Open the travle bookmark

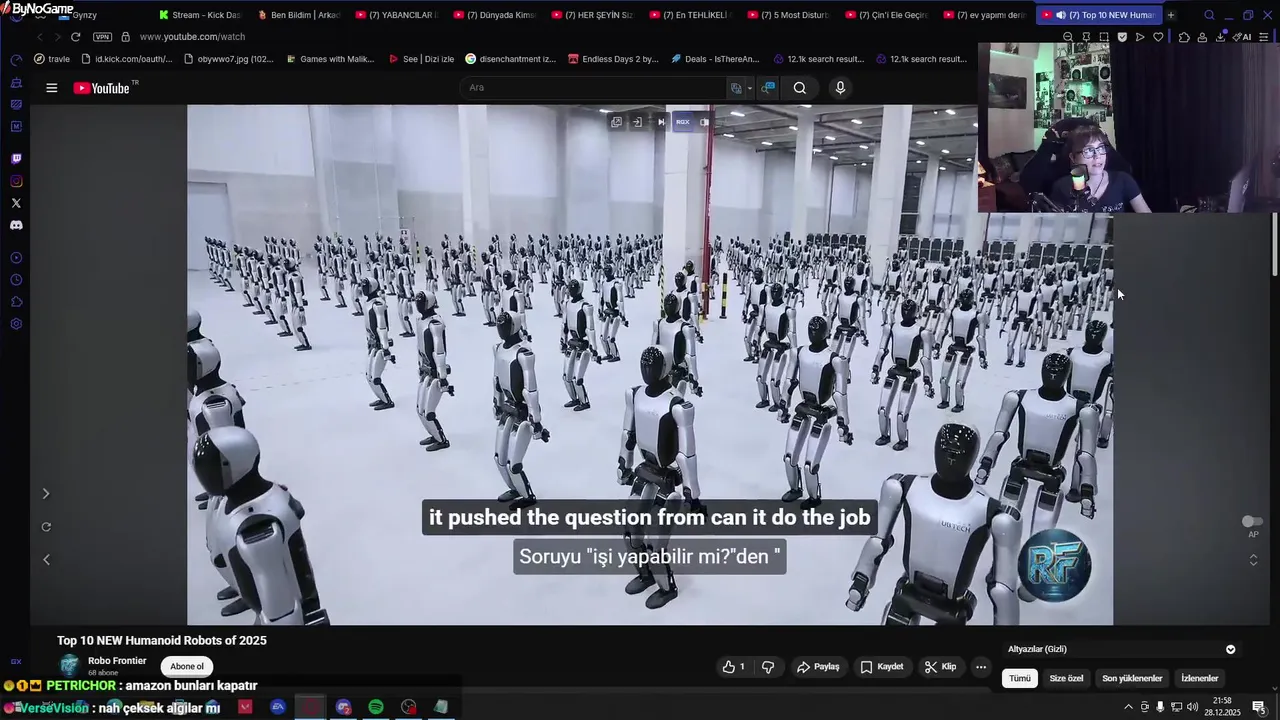point(52,59)
